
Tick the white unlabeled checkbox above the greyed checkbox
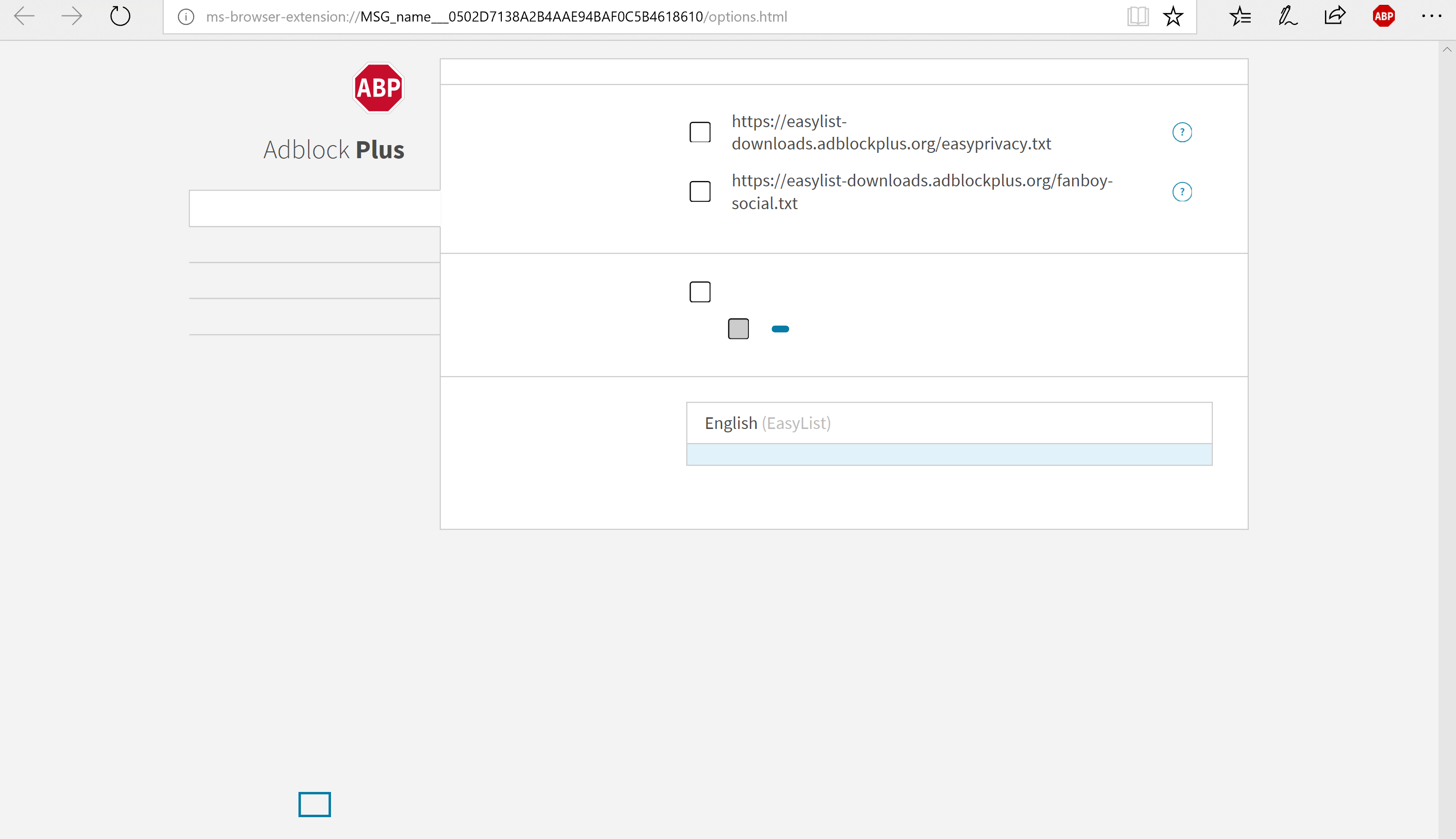click(700, 292)
